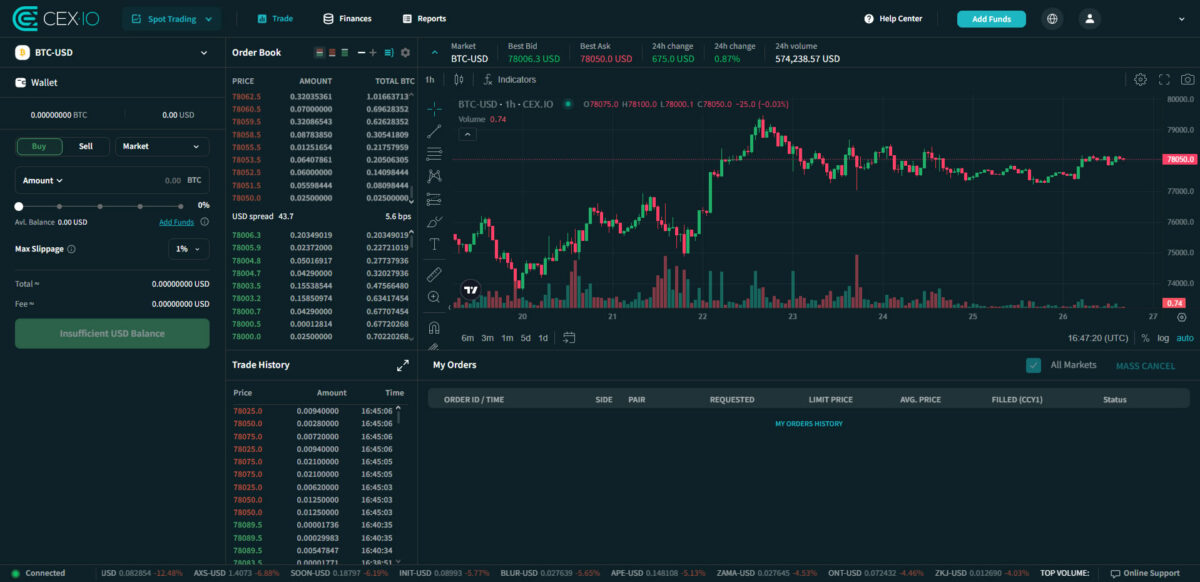
Task: Toggle the magnet mode tool
Action: (x=434, y=327)
